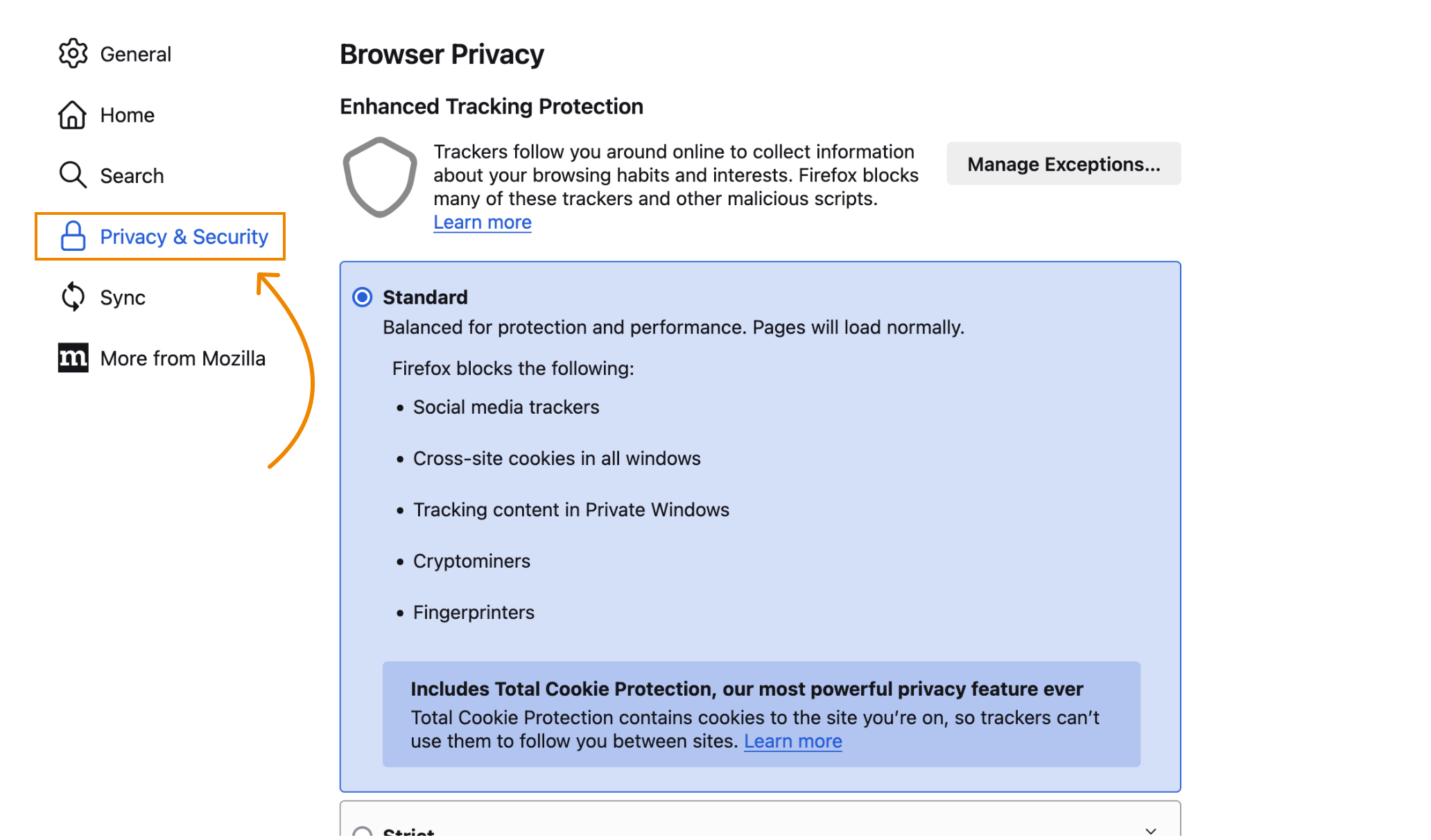Click the Mozilla 'm' logo icon
The height and width of the screenshot is (840, 1431).
(x=73, y=358)
